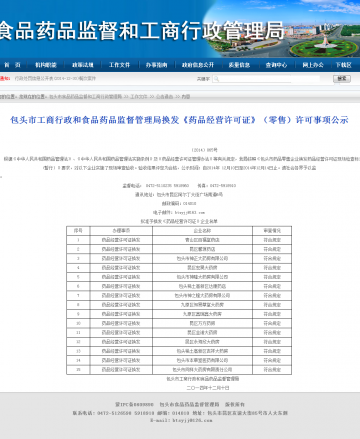
Task: Click the 序号 table column header
Action: point(78,231)
